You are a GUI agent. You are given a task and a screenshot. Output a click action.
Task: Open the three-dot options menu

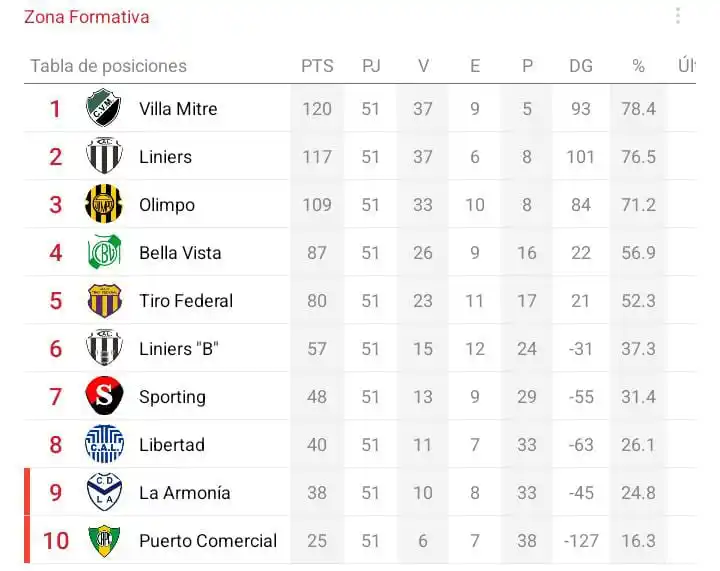678,16
